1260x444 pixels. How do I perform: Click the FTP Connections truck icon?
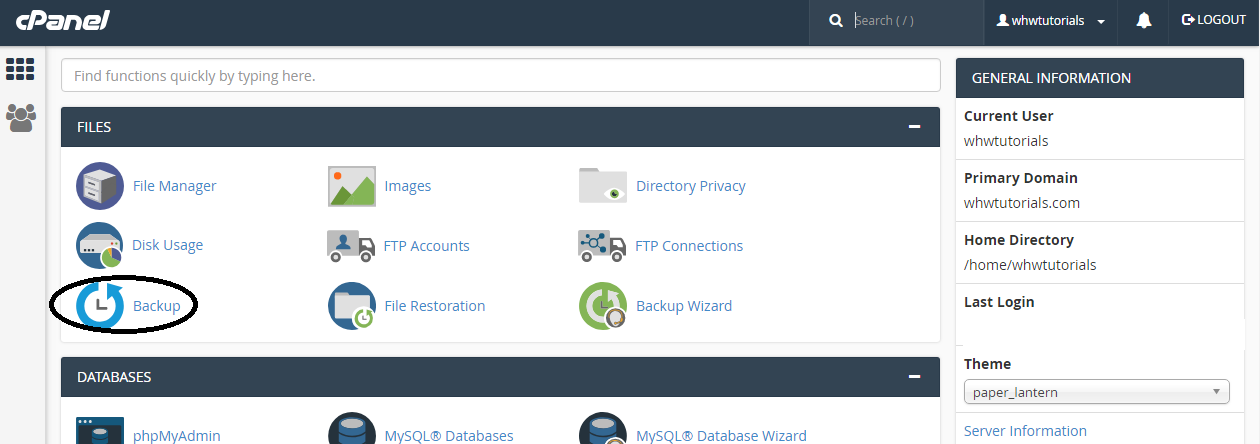point(603,246)
